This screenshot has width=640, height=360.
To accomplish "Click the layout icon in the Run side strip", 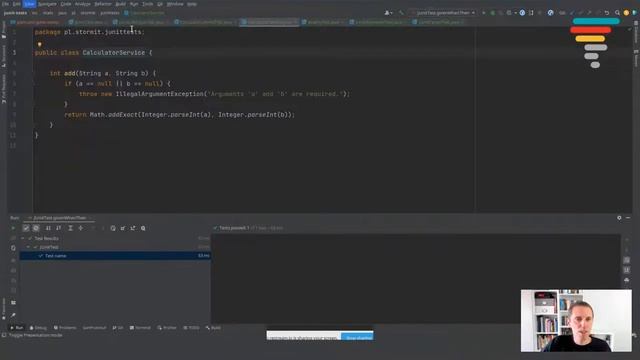I will (13, 303).
